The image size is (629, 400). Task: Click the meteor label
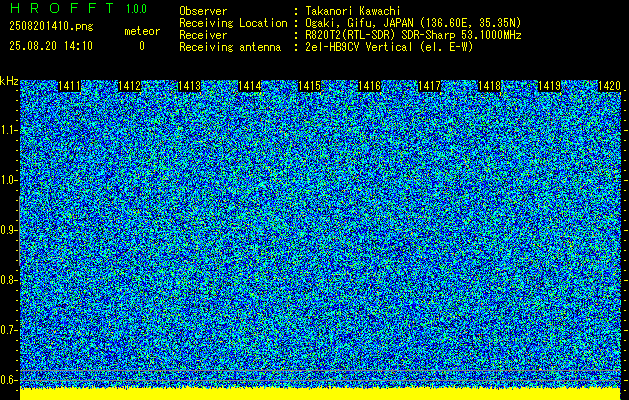coord(142,31)
